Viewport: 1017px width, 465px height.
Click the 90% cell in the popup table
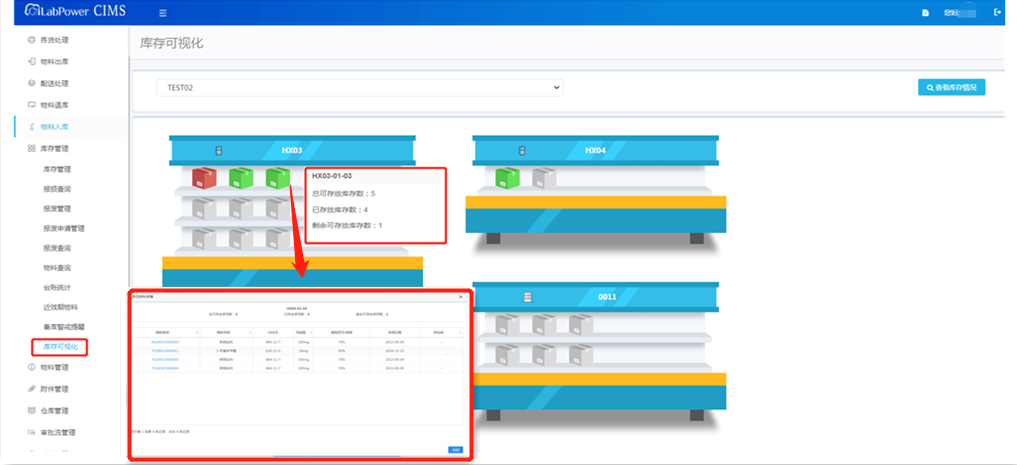pyautogui.click(x=341, y=350)
